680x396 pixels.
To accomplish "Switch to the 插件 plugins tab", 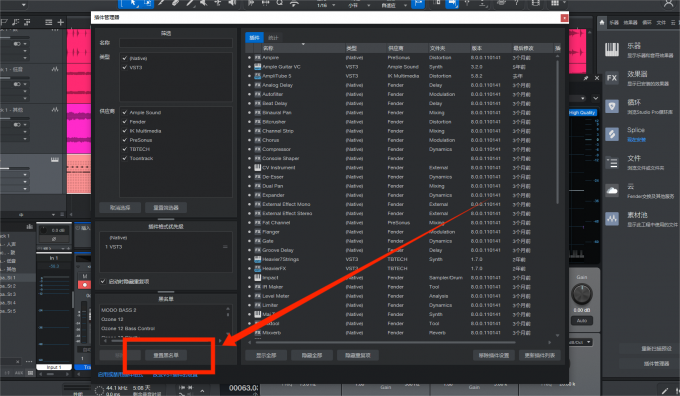I will click(x=255, y=38).
